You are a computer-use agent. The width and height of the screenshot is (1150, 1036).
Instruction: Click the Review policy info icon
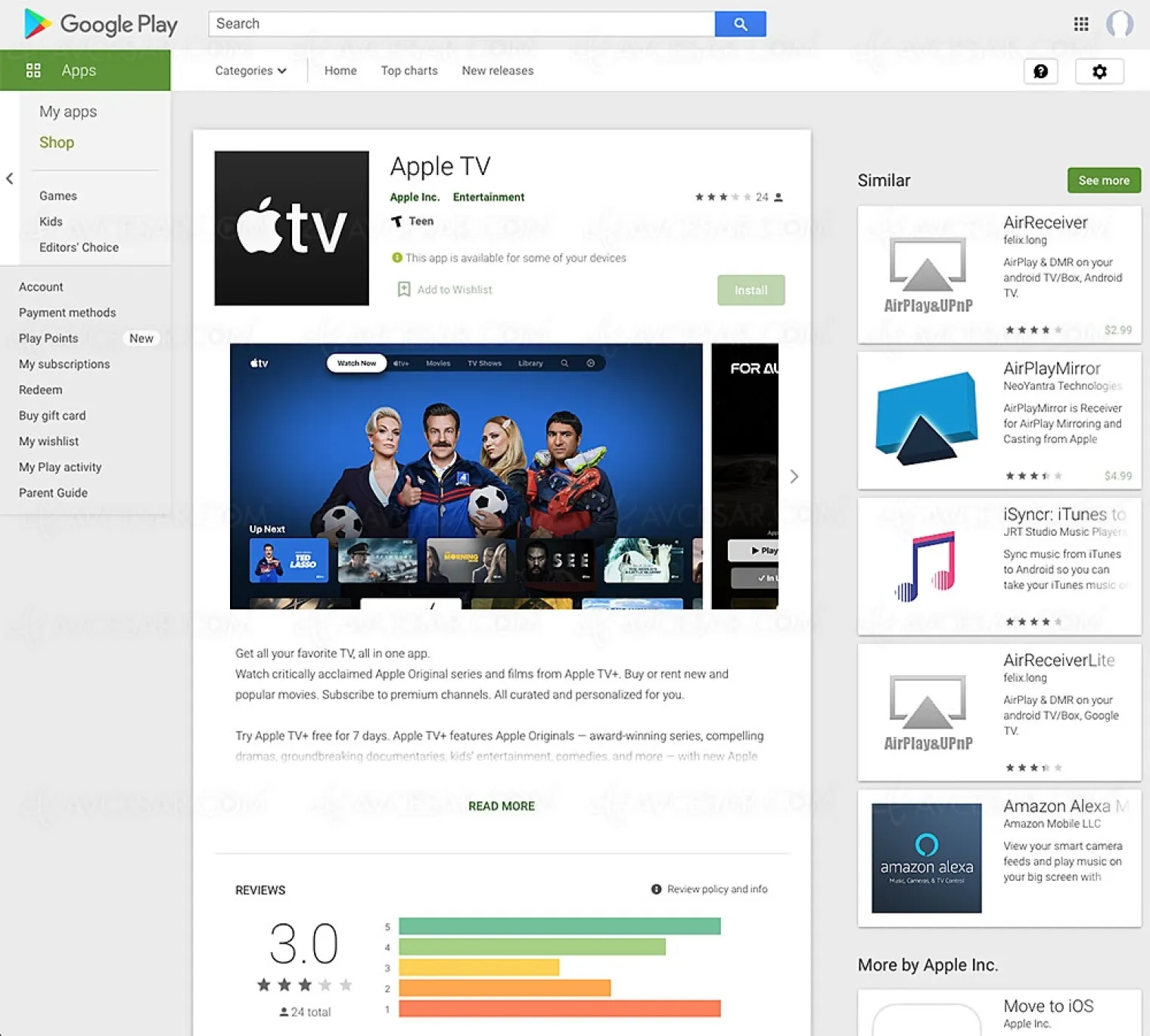click(x=656, y=889)
